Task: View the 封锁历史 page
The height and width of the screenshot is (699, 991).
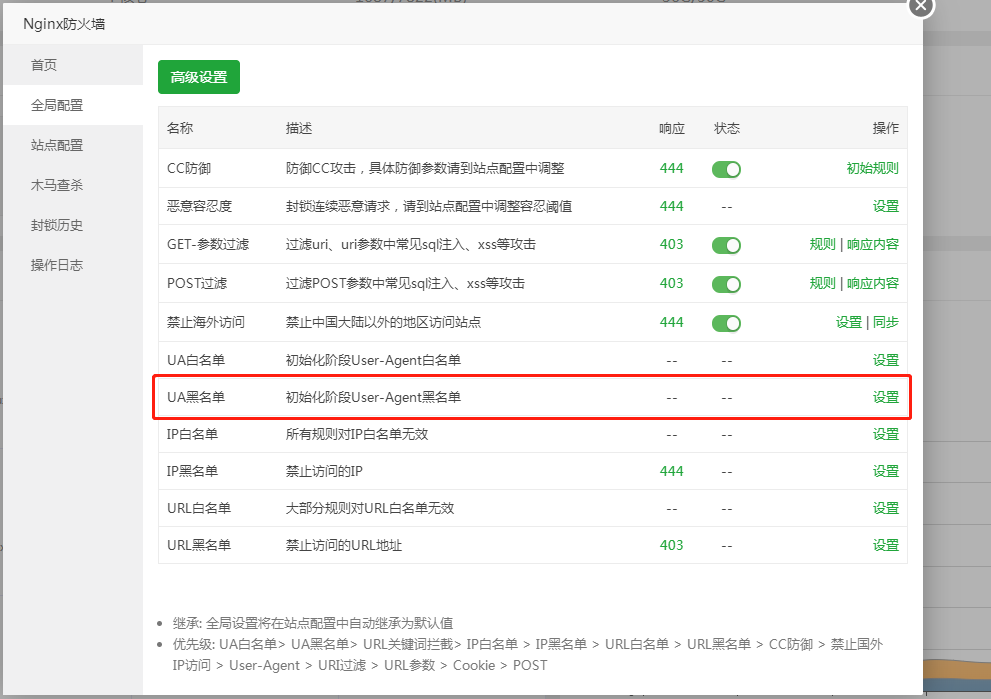Action: [60, 224]
